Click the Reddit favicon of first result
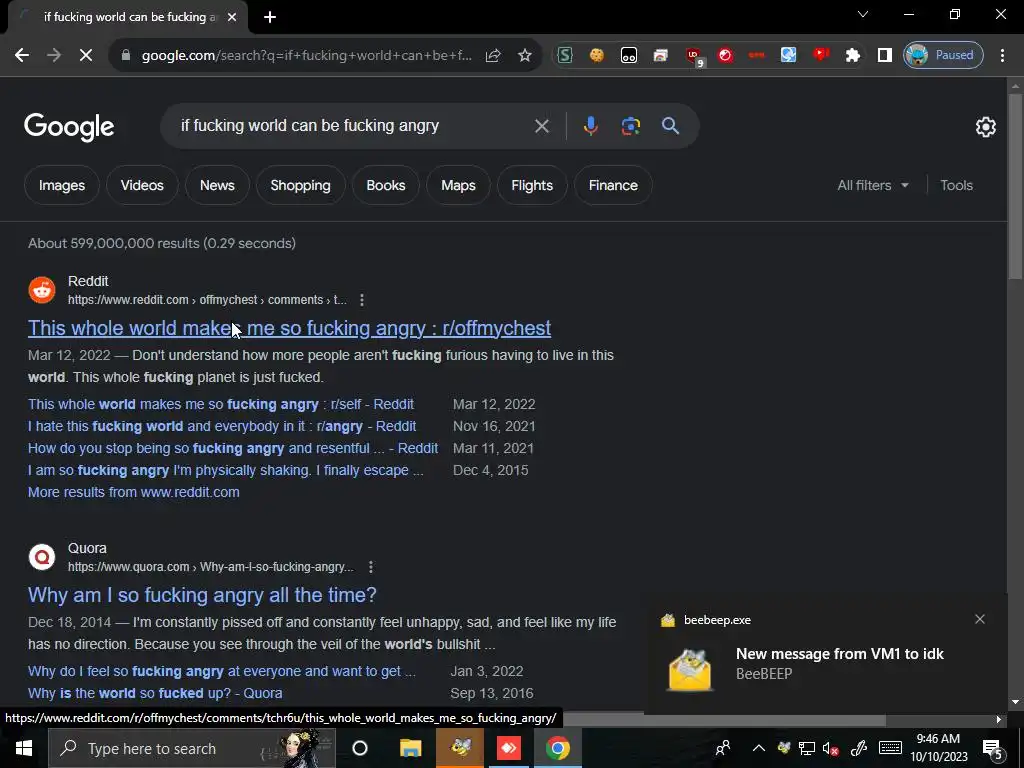 [x=42, y=290]
